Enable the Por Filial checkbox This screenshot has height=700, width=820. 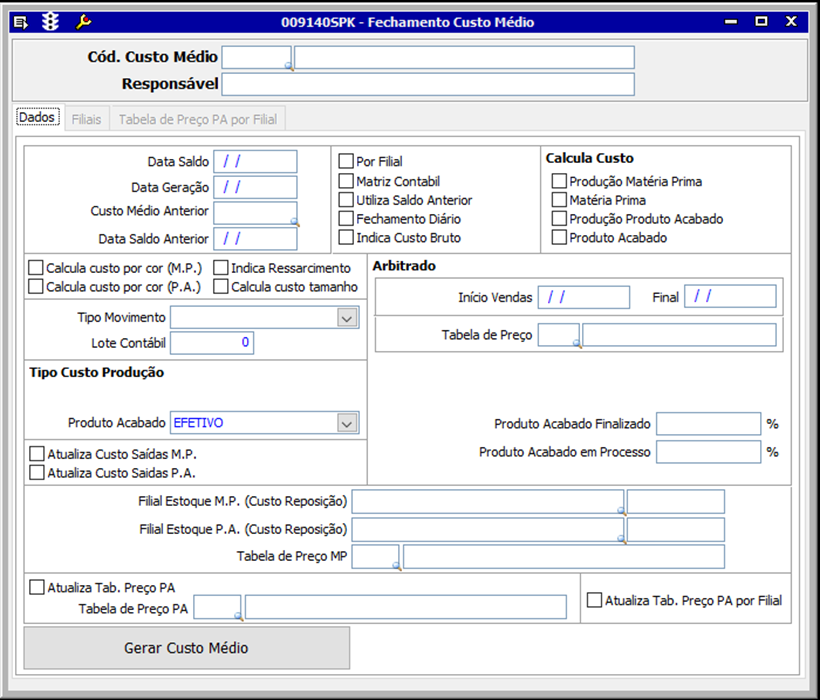346,162
